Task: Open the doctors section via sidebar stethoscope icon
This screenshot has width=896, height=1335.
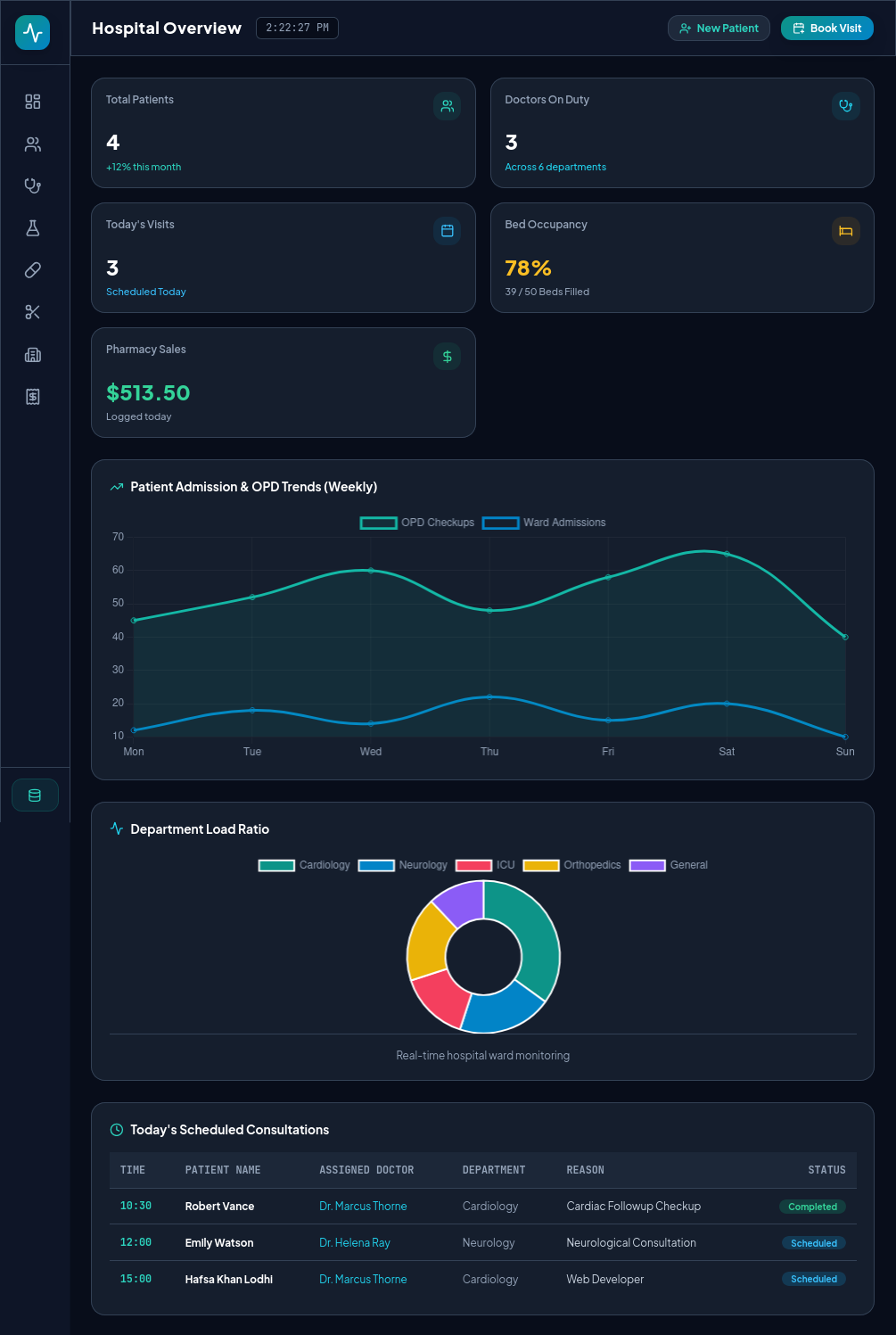Action: [33, 185]
